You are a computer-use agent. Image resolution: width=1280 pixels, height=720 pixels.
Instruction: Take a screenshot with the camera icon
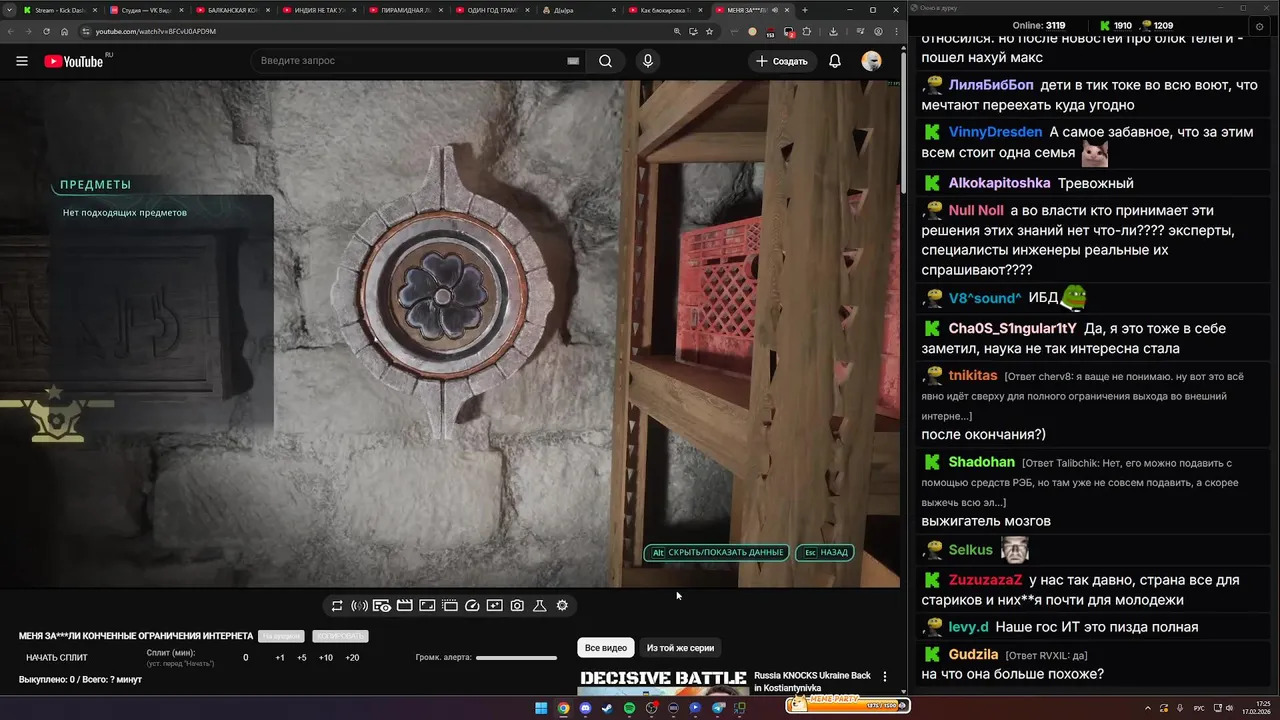(x=517, y=605)
